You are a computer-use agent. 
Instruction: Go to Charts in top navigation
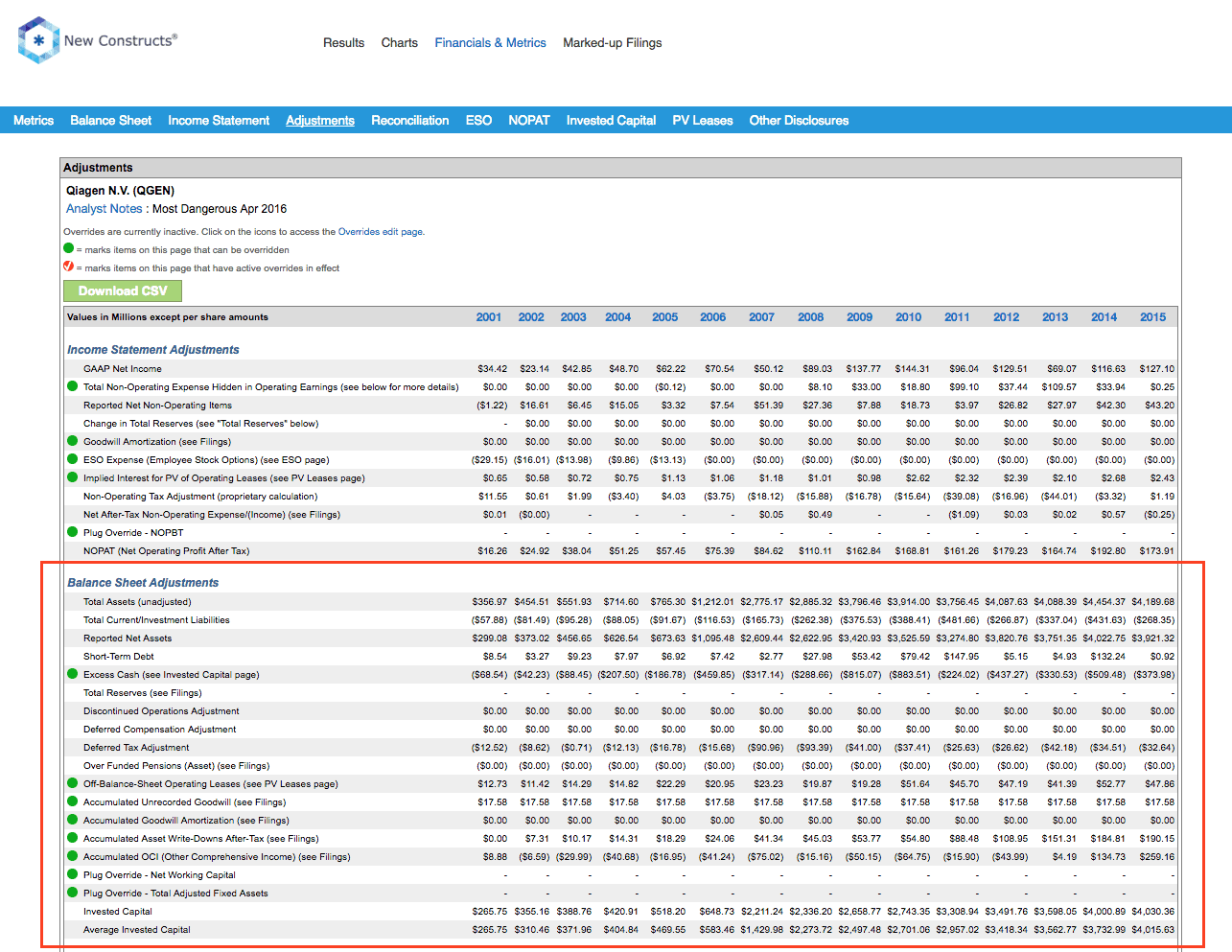[x=399, y=43]
